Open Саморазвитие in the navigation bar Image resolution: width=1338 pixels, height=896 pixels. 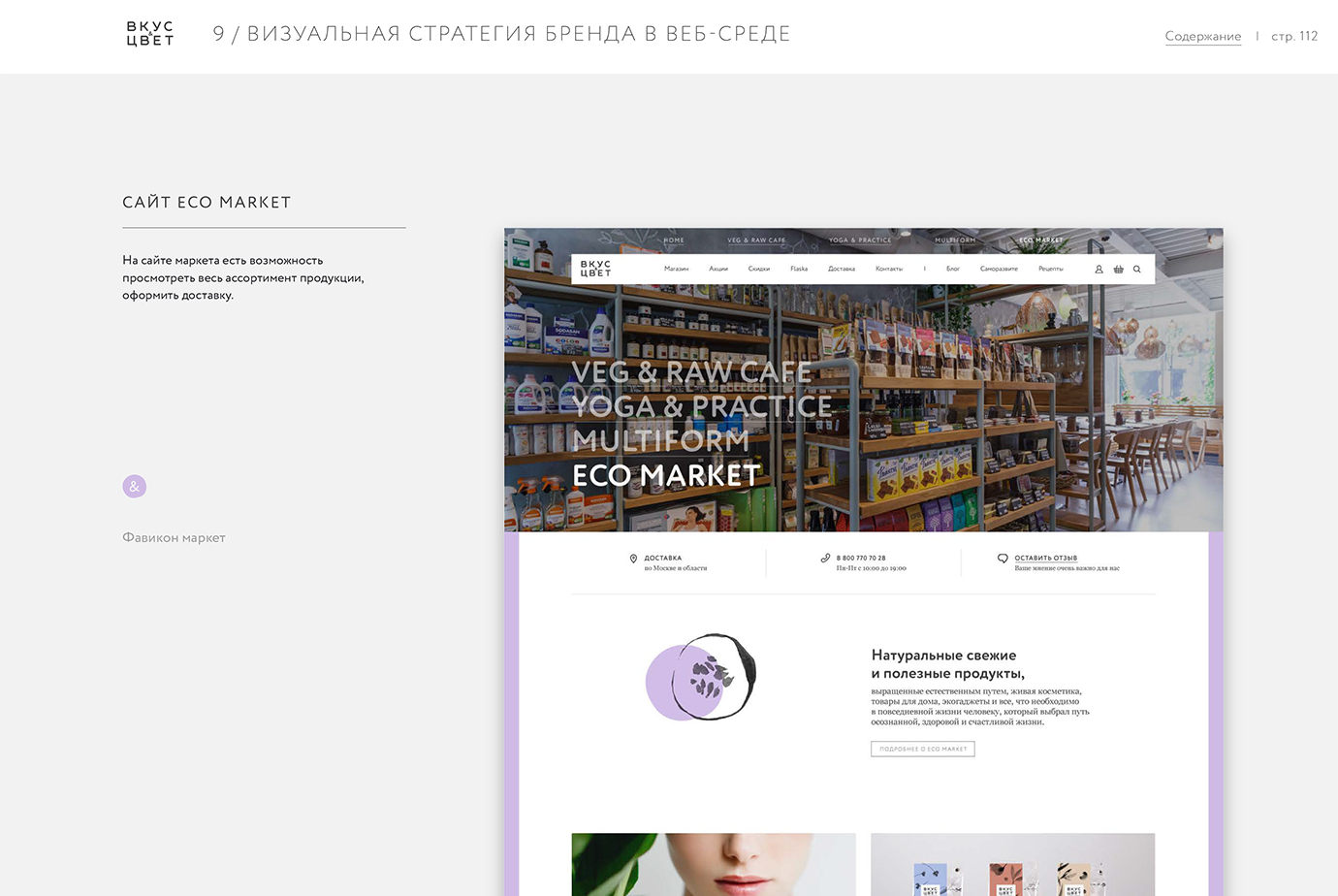point(999,269)
